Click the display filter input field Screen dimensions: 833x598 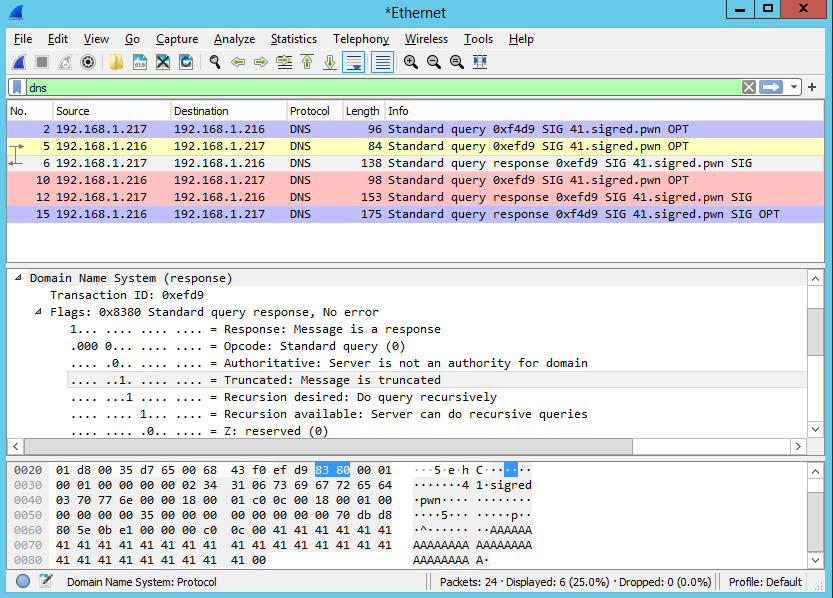pos(382,87)
